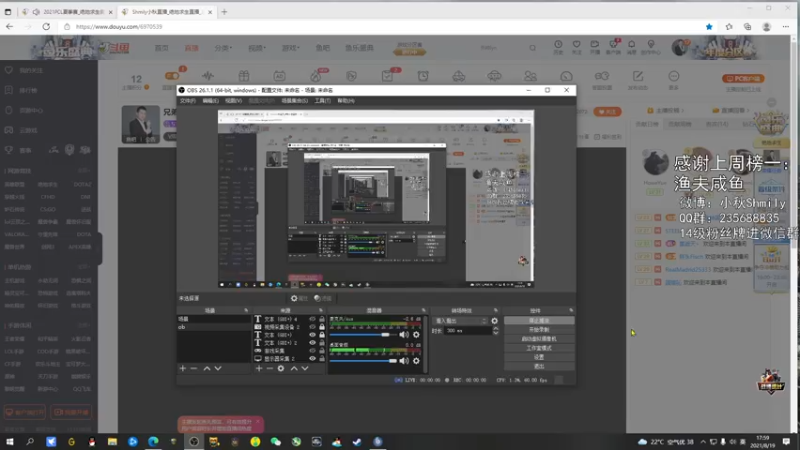Toggle lock on 文本 (GDI+) 4 source
Viewport: 800px width, 450px height.
(322, 319)
